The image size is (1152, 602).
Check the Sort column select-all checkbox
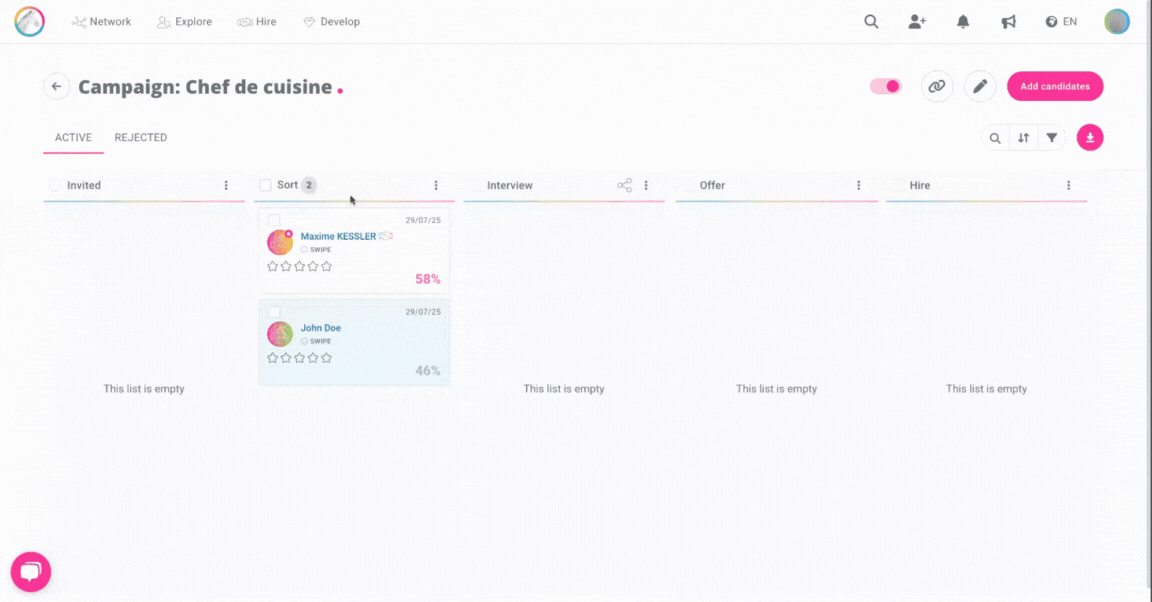tap(265, 185)
